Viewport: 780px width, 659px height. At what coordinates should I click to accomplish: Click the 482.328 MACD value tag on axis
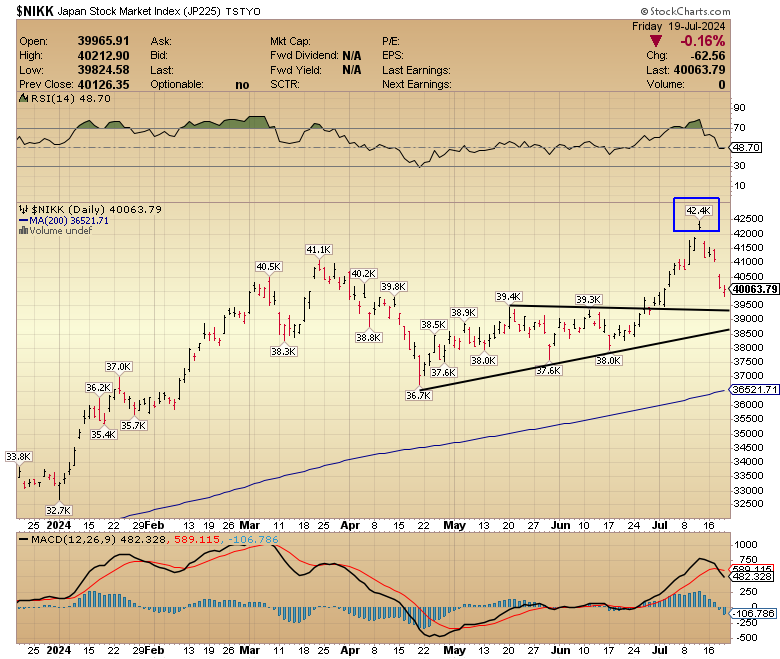752,576
